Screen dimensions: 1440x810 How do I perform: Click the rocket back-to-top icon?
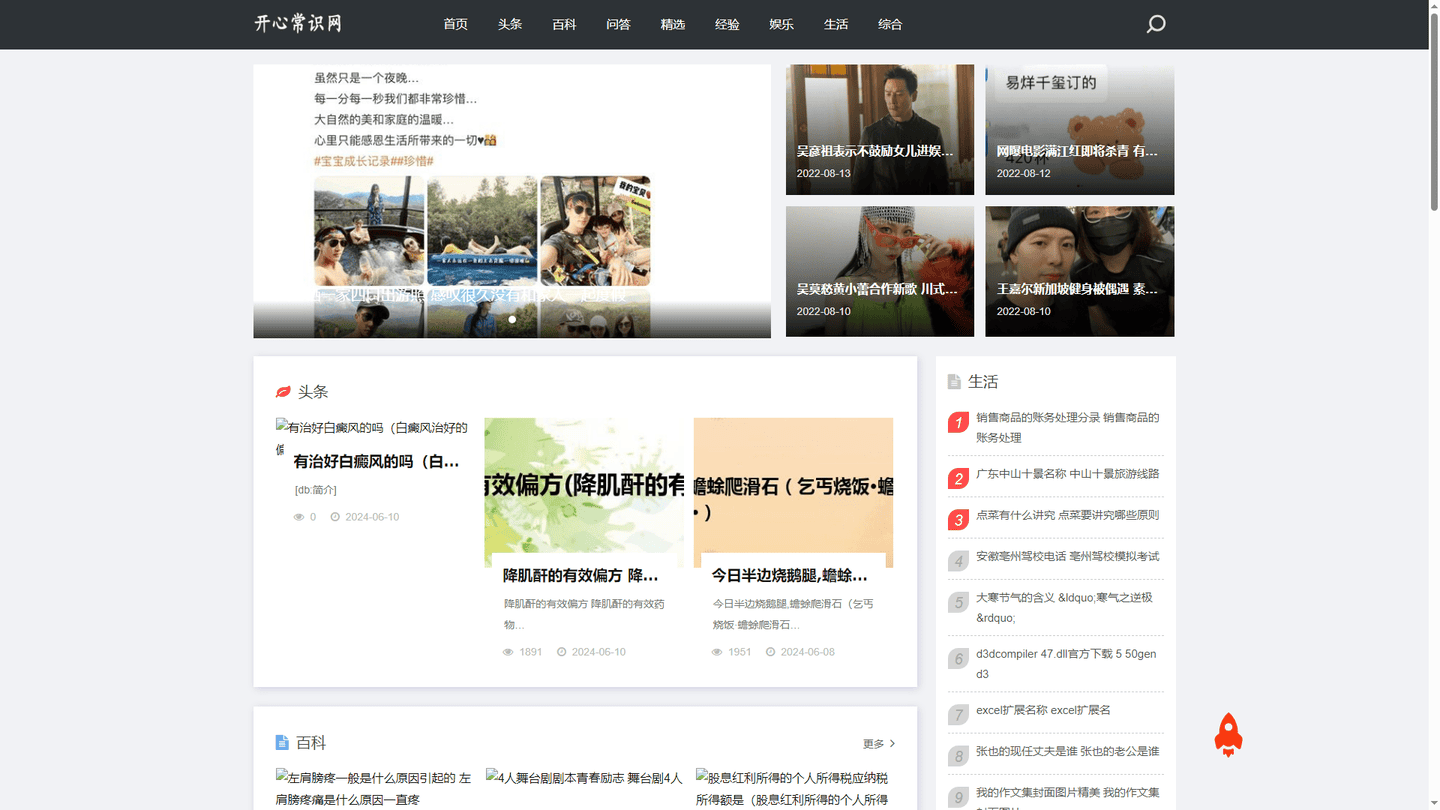coord(1228,734)
